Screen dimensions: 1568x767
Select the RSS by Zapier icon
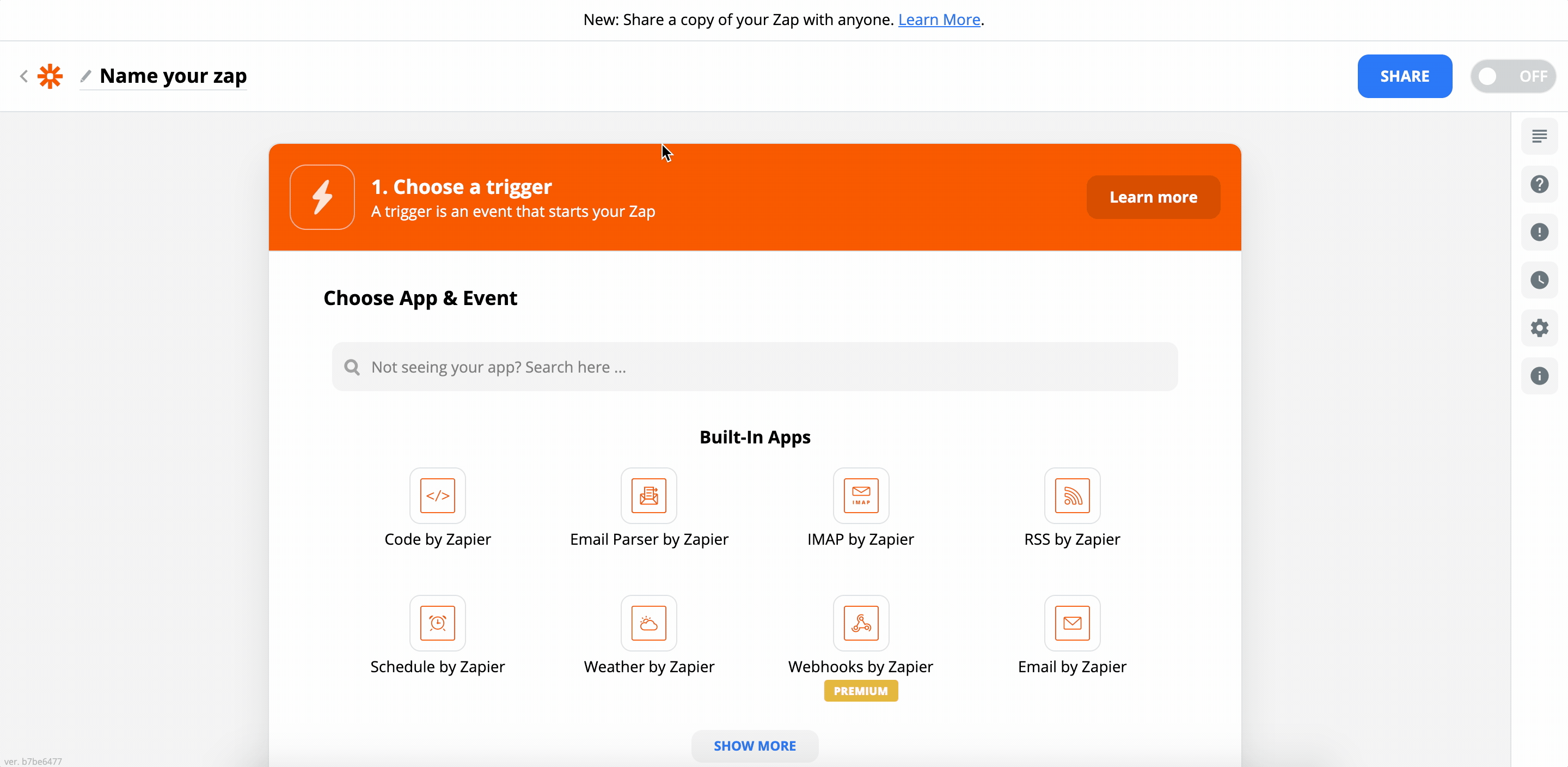(1072, 495)
